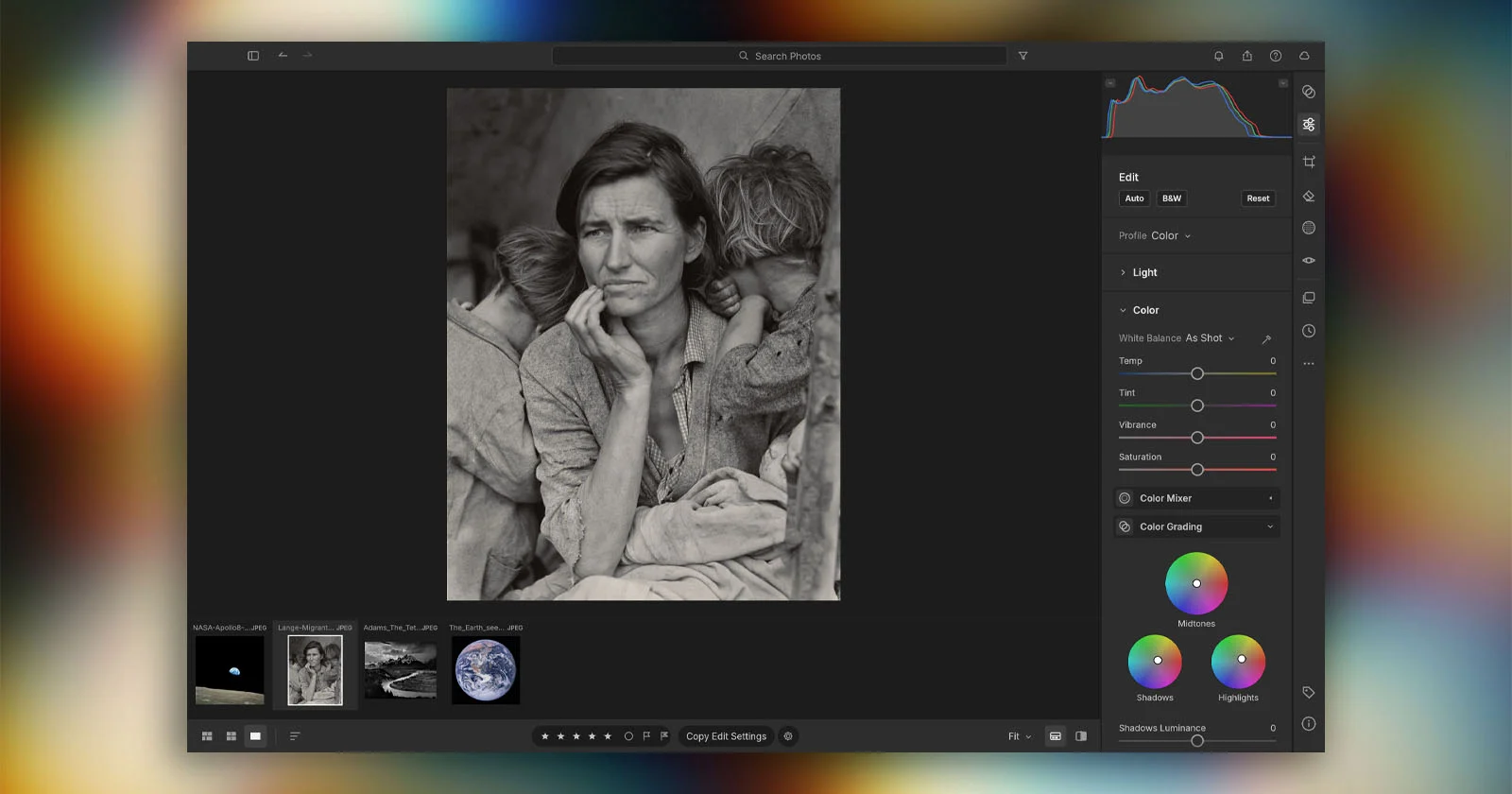Open the Activity history clock icon
This screenshot has width=1512, height=794.
click(1309, 331)
